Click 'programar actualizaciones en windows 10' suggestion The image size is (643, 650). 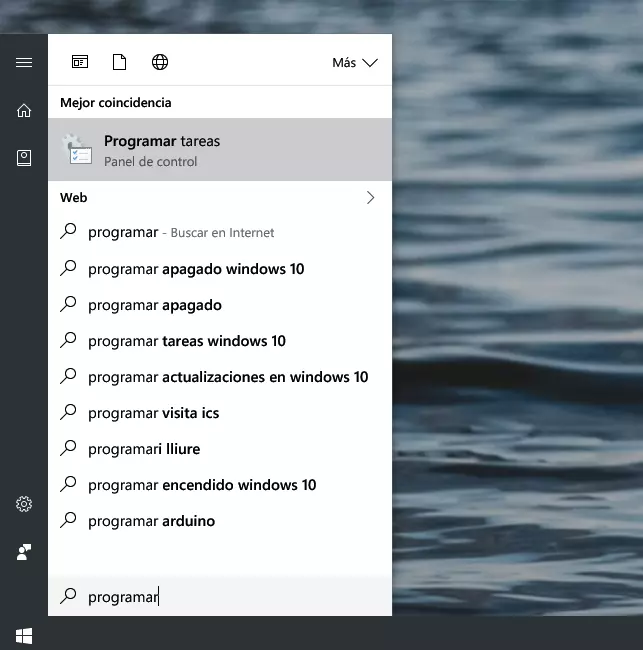(228, 377)
